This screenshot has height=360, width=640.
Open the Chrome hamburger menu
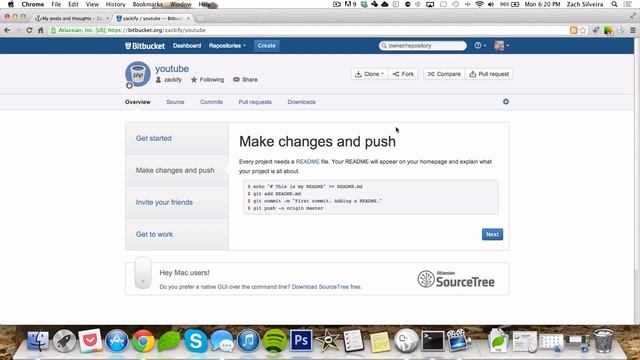pos(633,30)
